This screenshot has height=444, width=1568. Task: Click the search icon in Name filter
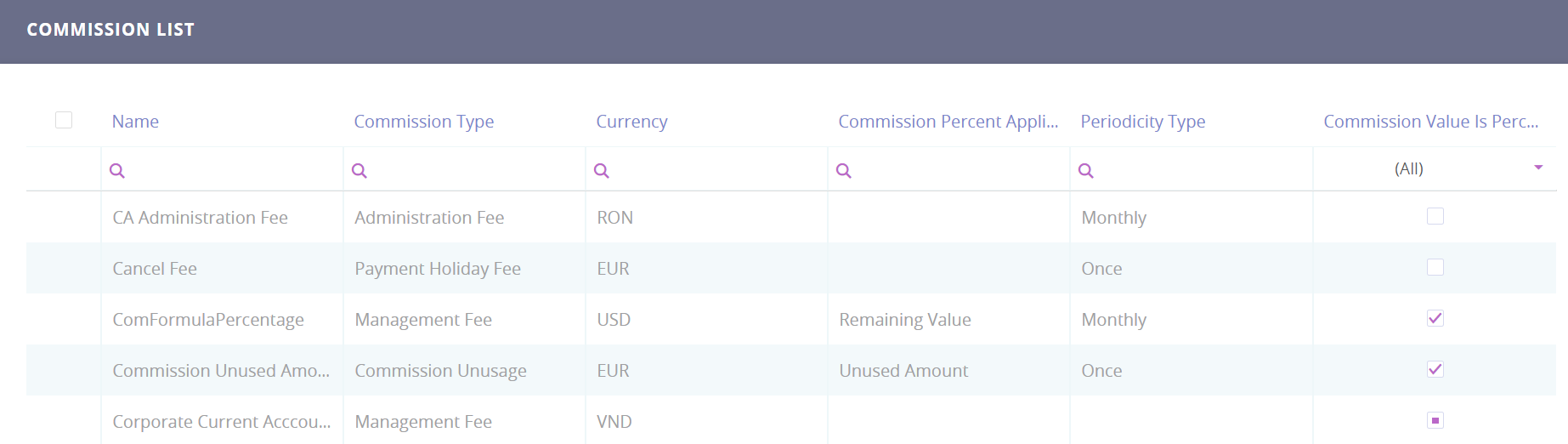pos(117,171)
